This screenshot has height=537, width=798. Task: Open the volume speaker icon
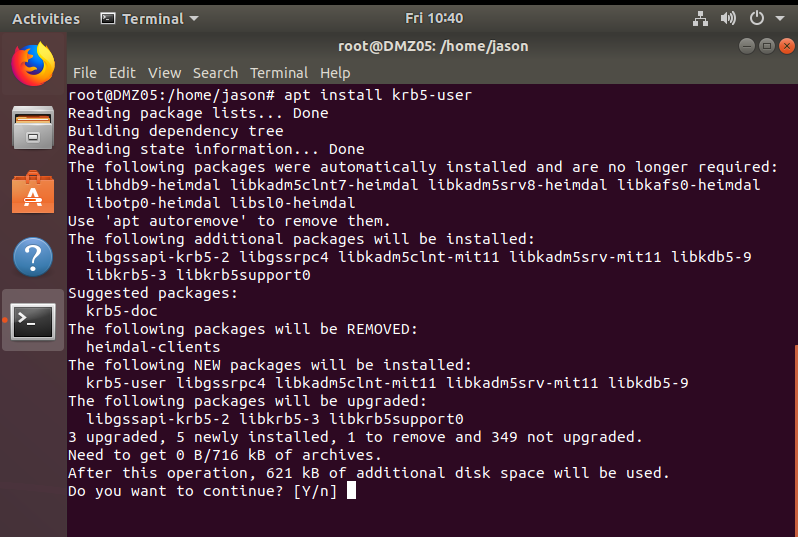pos(728,19)
